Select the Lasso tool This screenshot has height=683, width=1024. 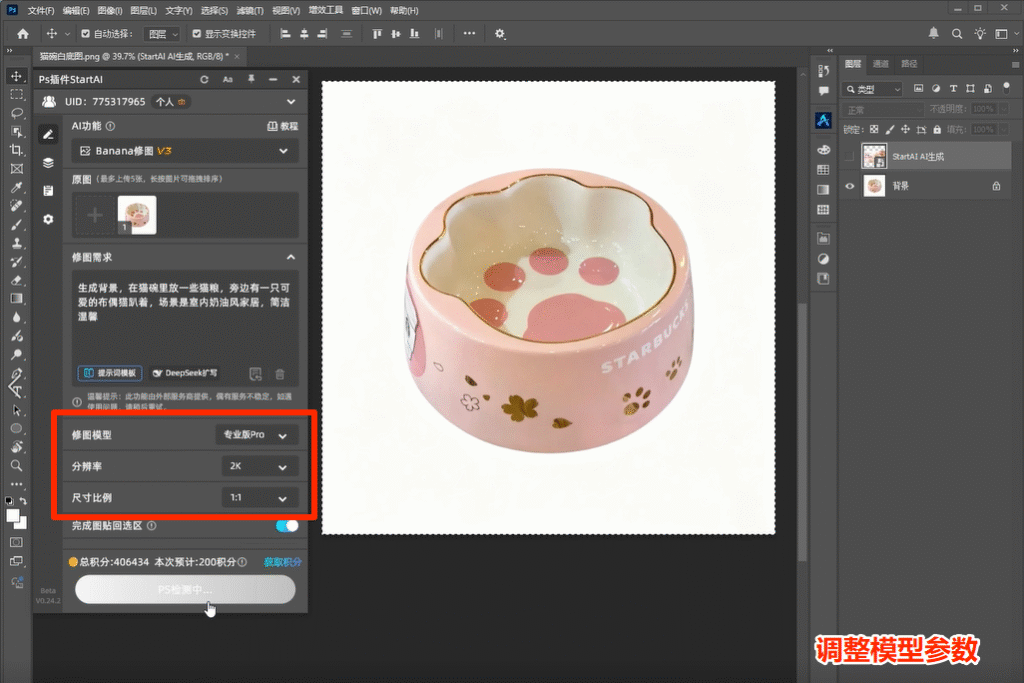[16, 113]
